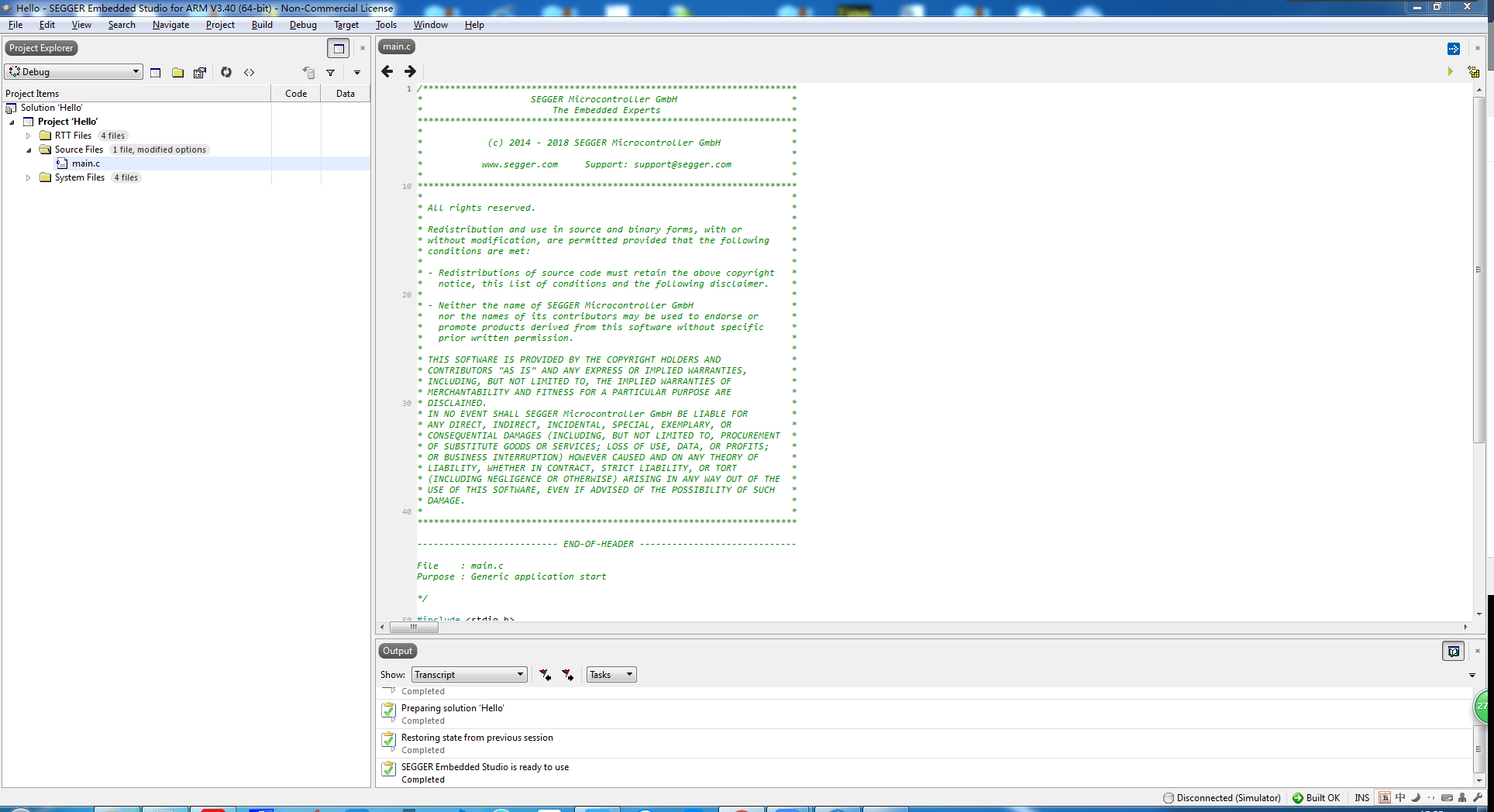Expand the RTT Files folder
The image size is (1494, 812).
pos(29,136)
